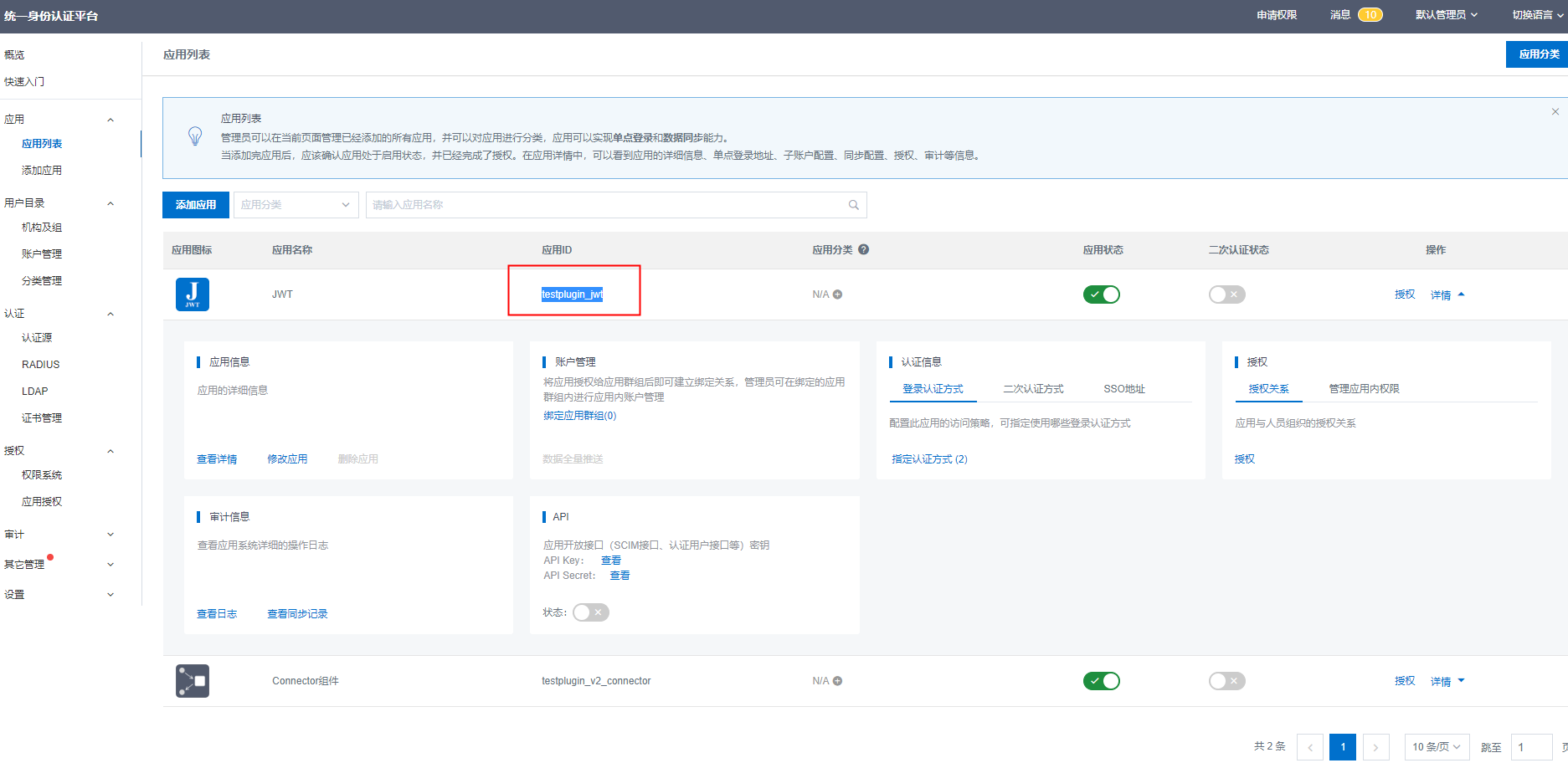Click the search magnifier icon

pyautogui.click(x=853, y=205)
